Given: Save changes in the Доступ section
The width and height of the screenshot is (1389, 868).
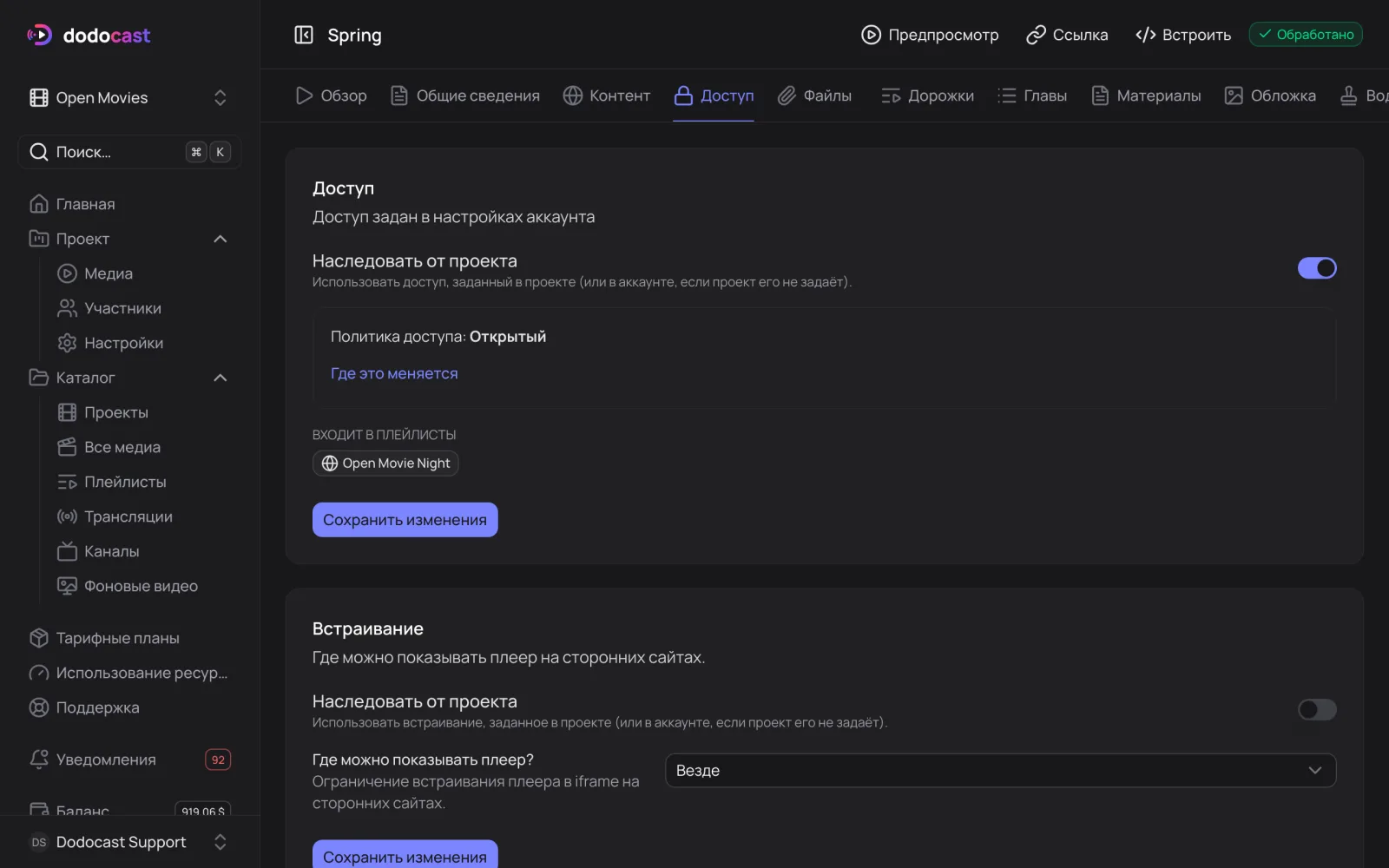Looking at the screenshot, I should tap(405, 520).
